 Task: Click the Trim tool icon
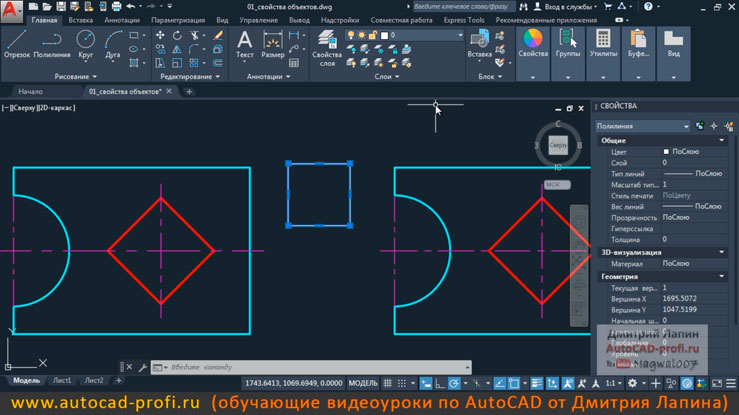point(194,35)
